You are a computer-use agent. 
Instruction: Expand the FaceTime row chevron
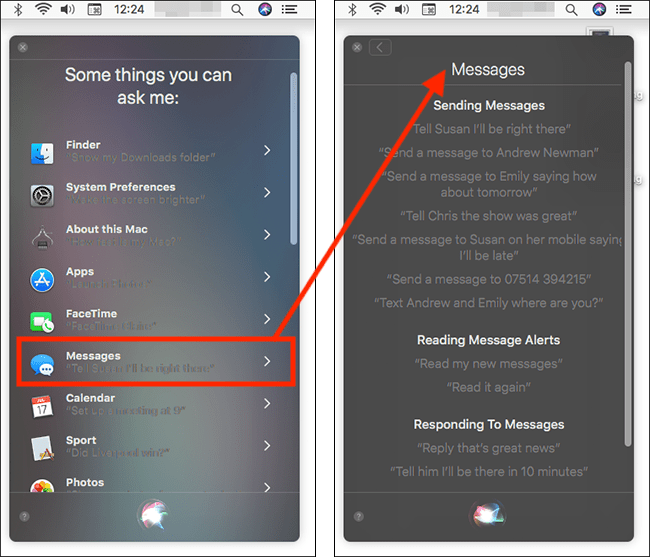coord(267,319)
